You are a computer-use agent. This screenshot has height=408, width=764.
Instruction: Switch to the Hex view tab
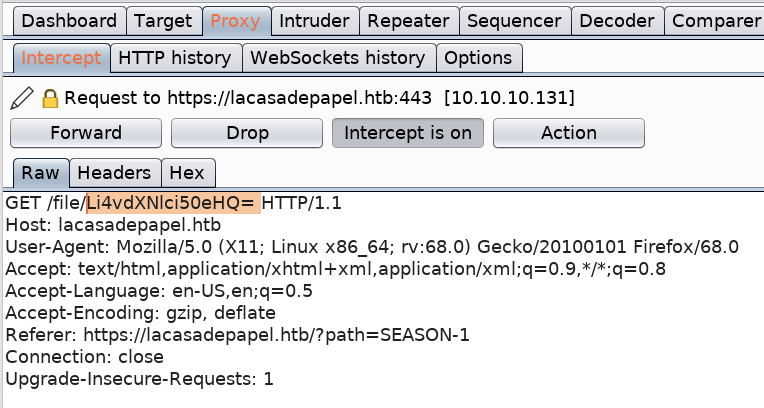click(x=187, y=173)
